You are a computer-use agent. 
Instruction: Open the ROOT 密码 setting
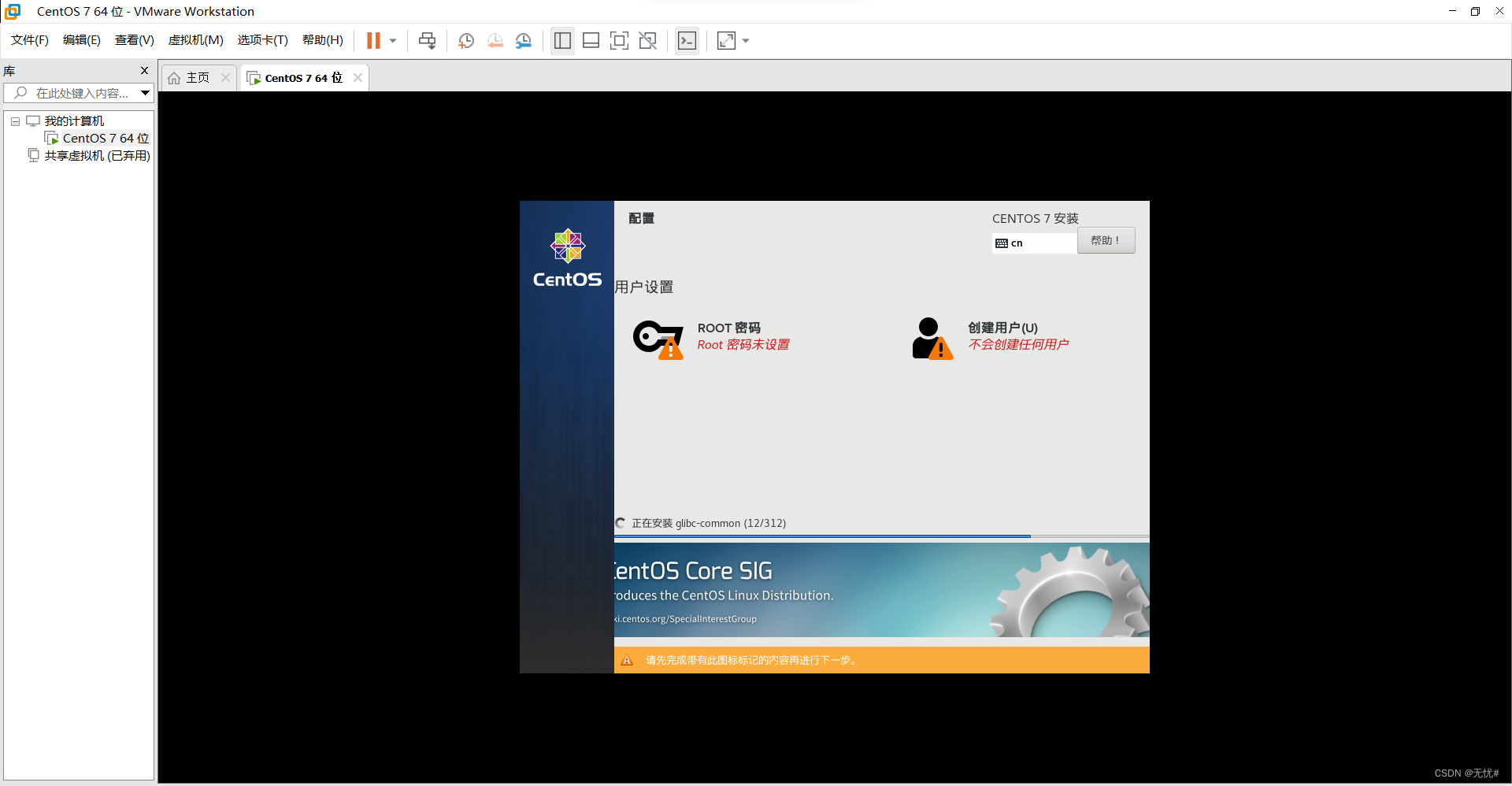coord(728,328)
